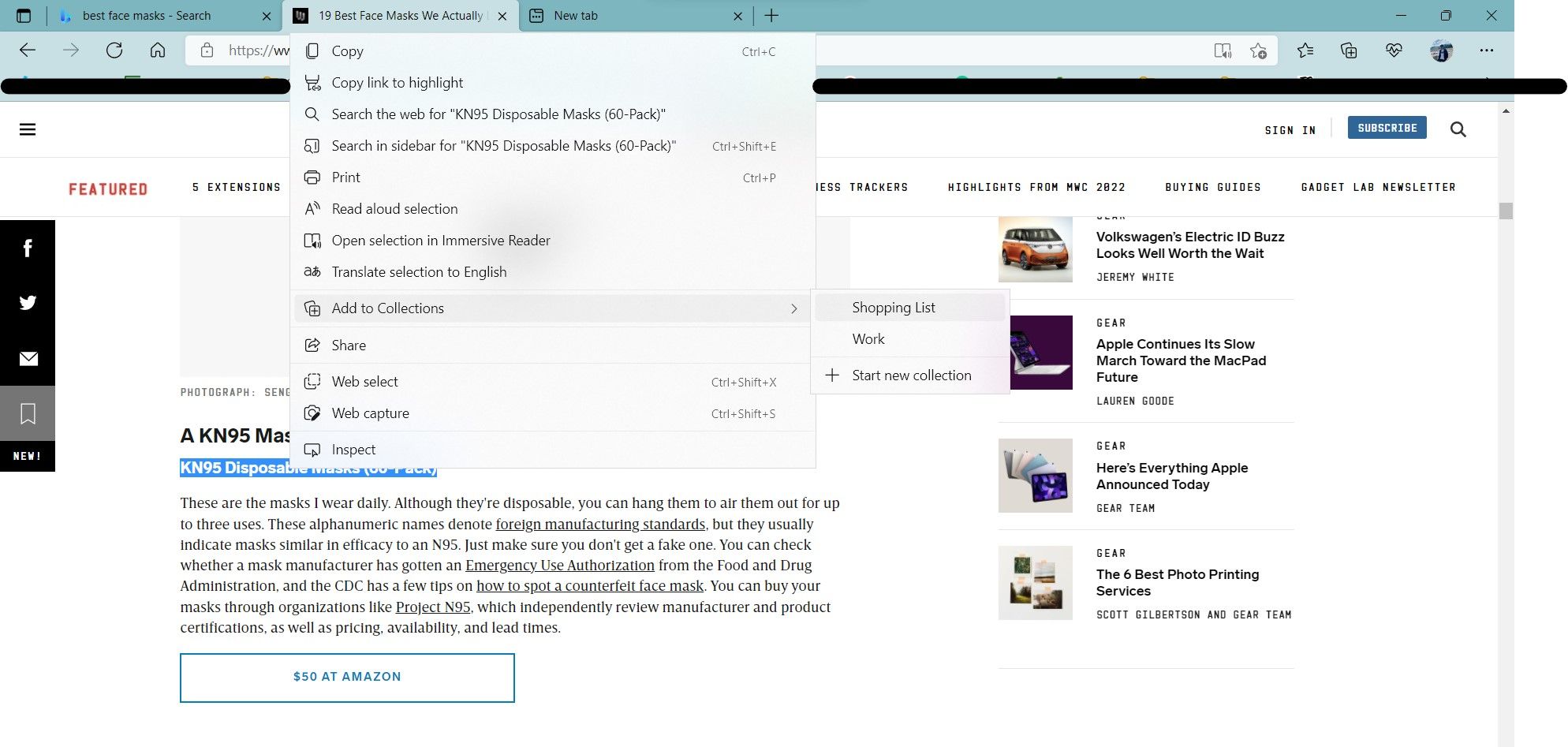The width and height of the screenshot is (1568, 747).
Task: Open the FEATURED nav link
Action: 108,189
